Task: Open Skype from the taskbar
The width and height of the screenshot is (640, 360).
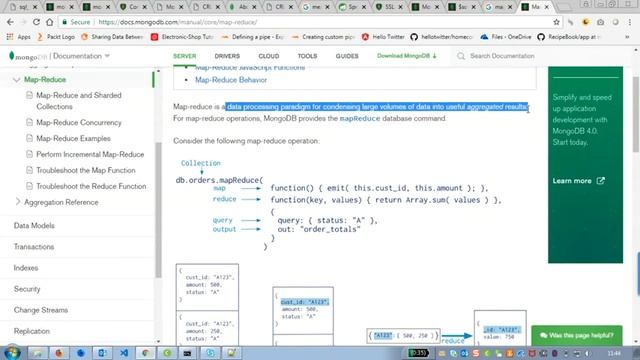Action: pyautogui.click(x=209, y=353)
